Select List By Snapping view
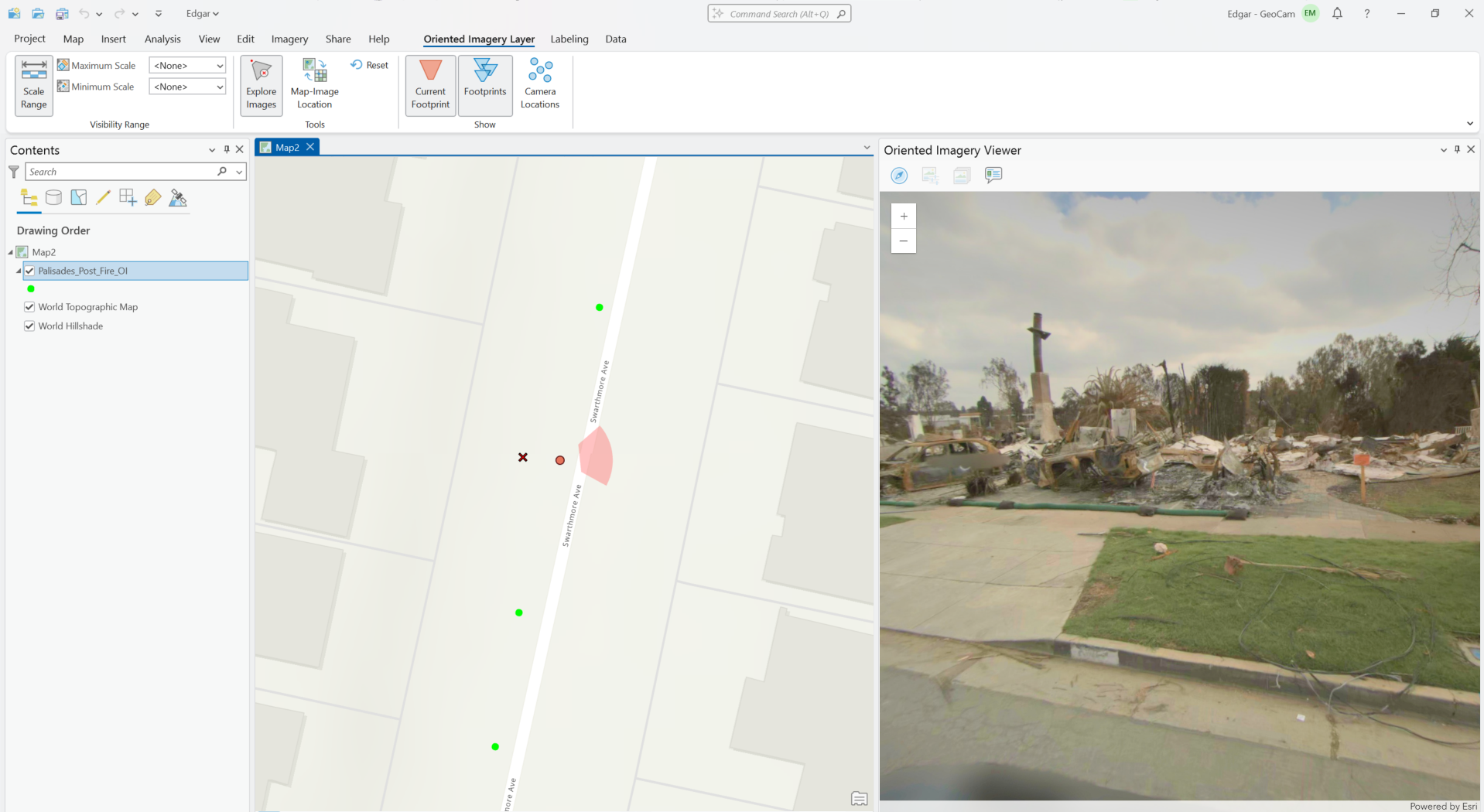Image resolution: width=1484 pixels, height=812 pixels. click(128, 198)
